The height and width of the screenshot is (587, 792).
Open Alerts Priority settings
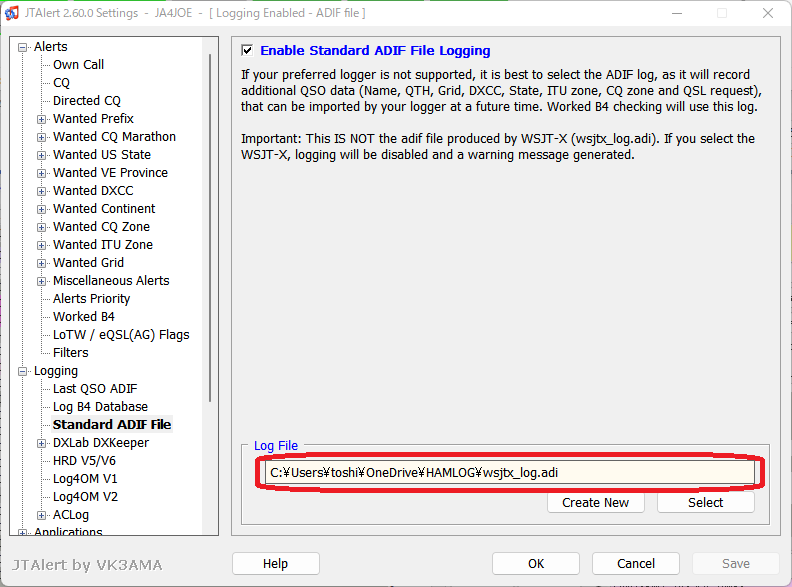[x=91, y=299]
